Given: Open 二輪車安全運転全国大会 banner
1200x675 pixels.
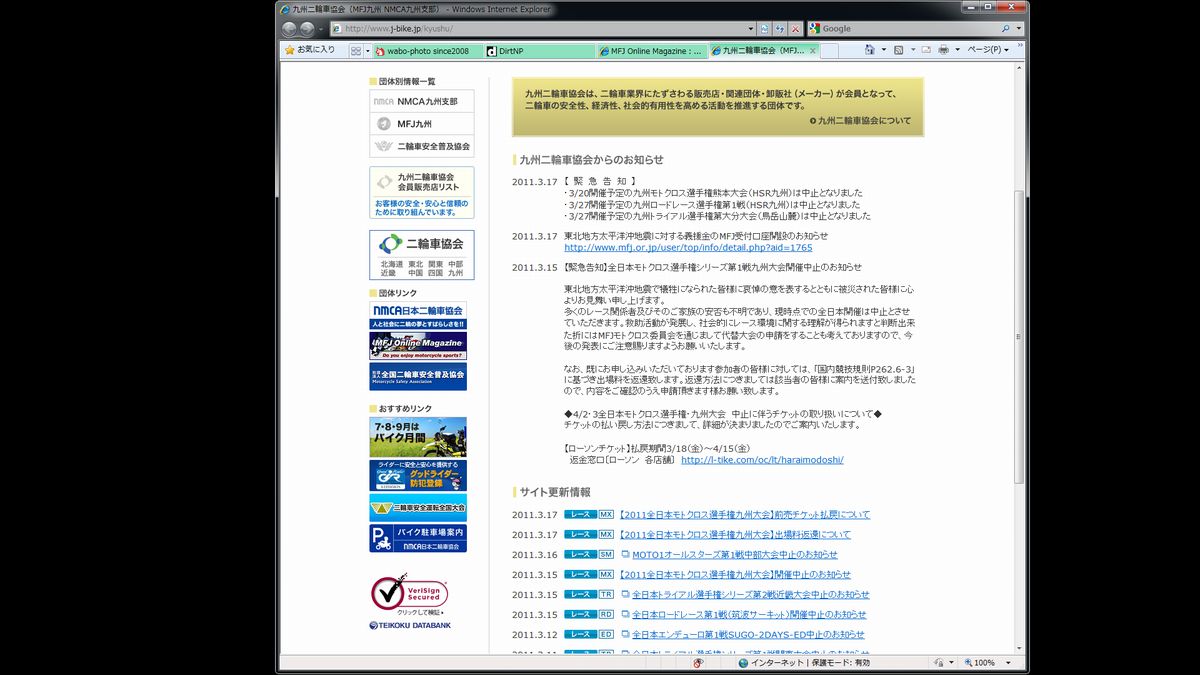Looking at the screenshot, I should [x=418, y=507].
